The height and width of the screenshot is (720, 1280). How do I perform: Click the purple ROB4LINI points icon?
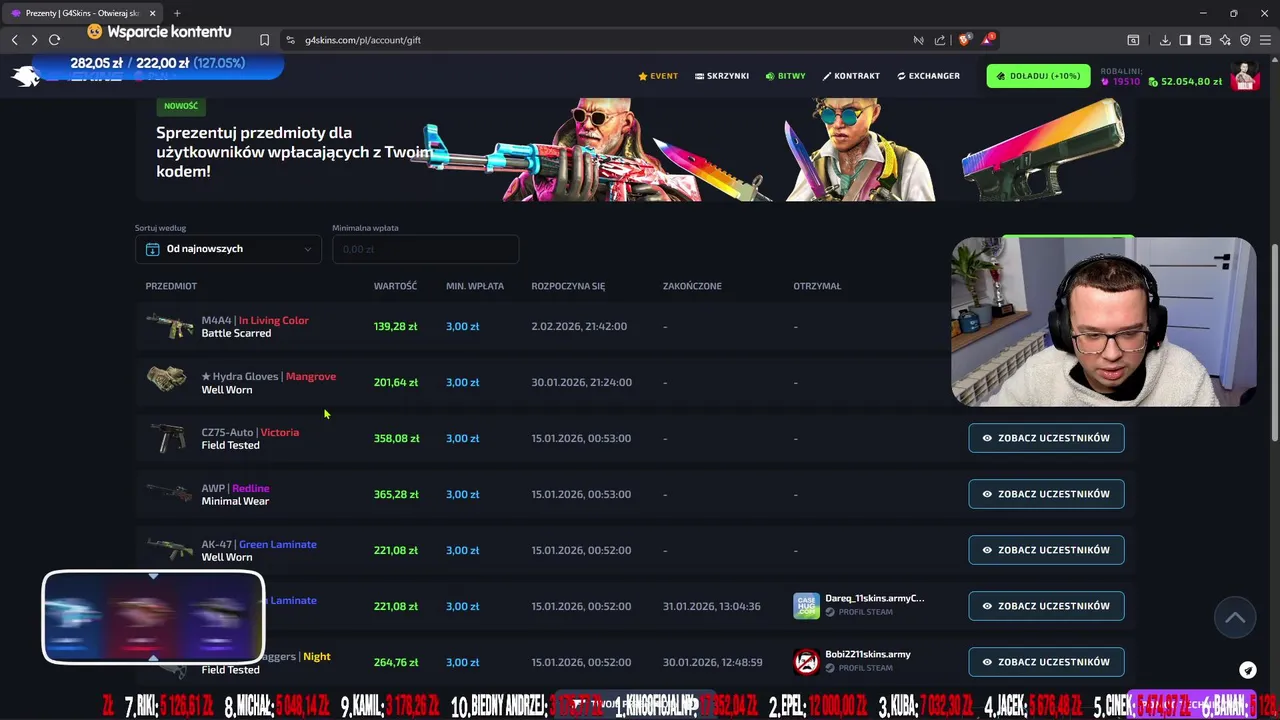(1105, 82)
